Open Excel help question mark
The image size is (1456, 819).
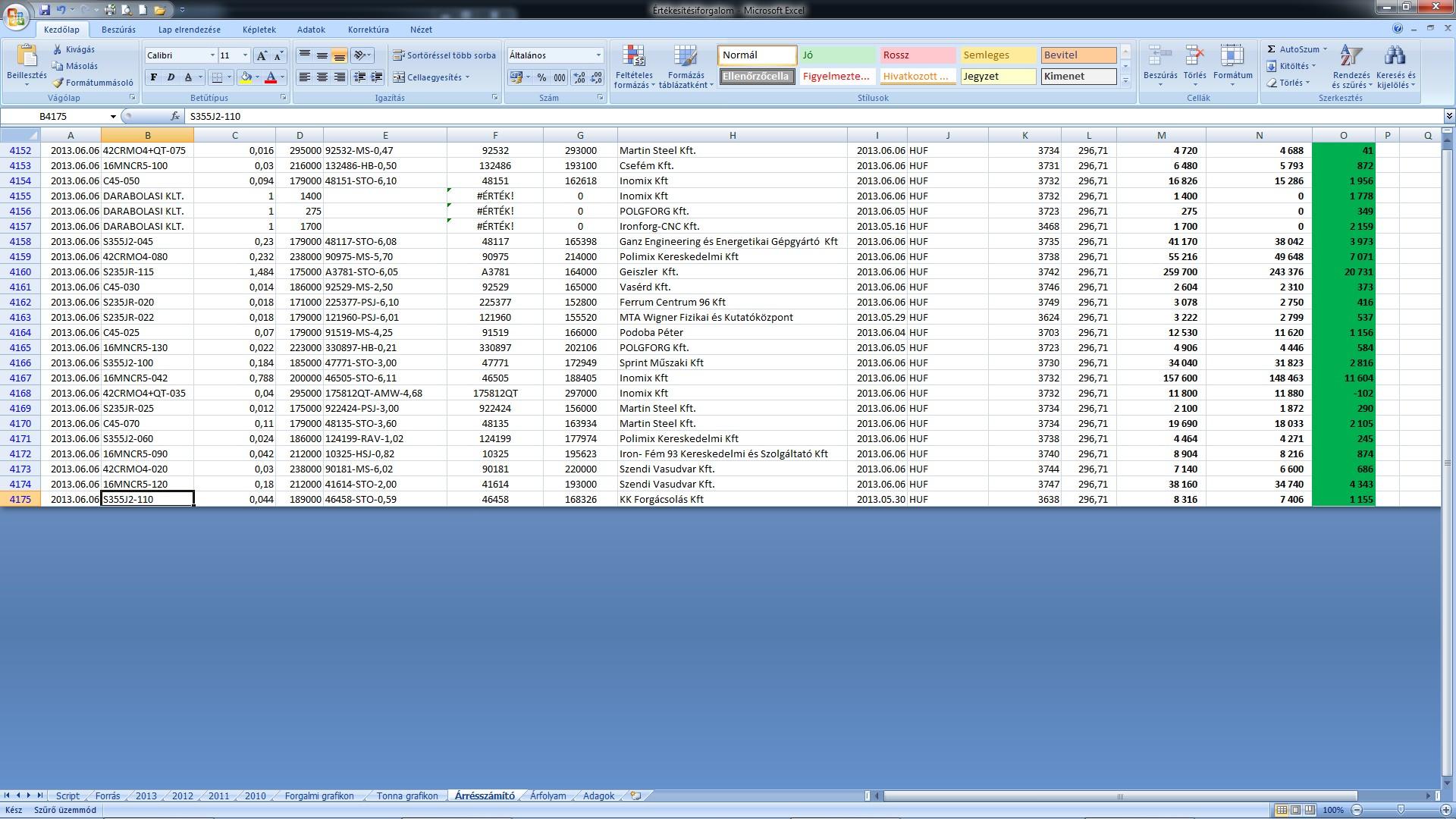(1398, 29)
